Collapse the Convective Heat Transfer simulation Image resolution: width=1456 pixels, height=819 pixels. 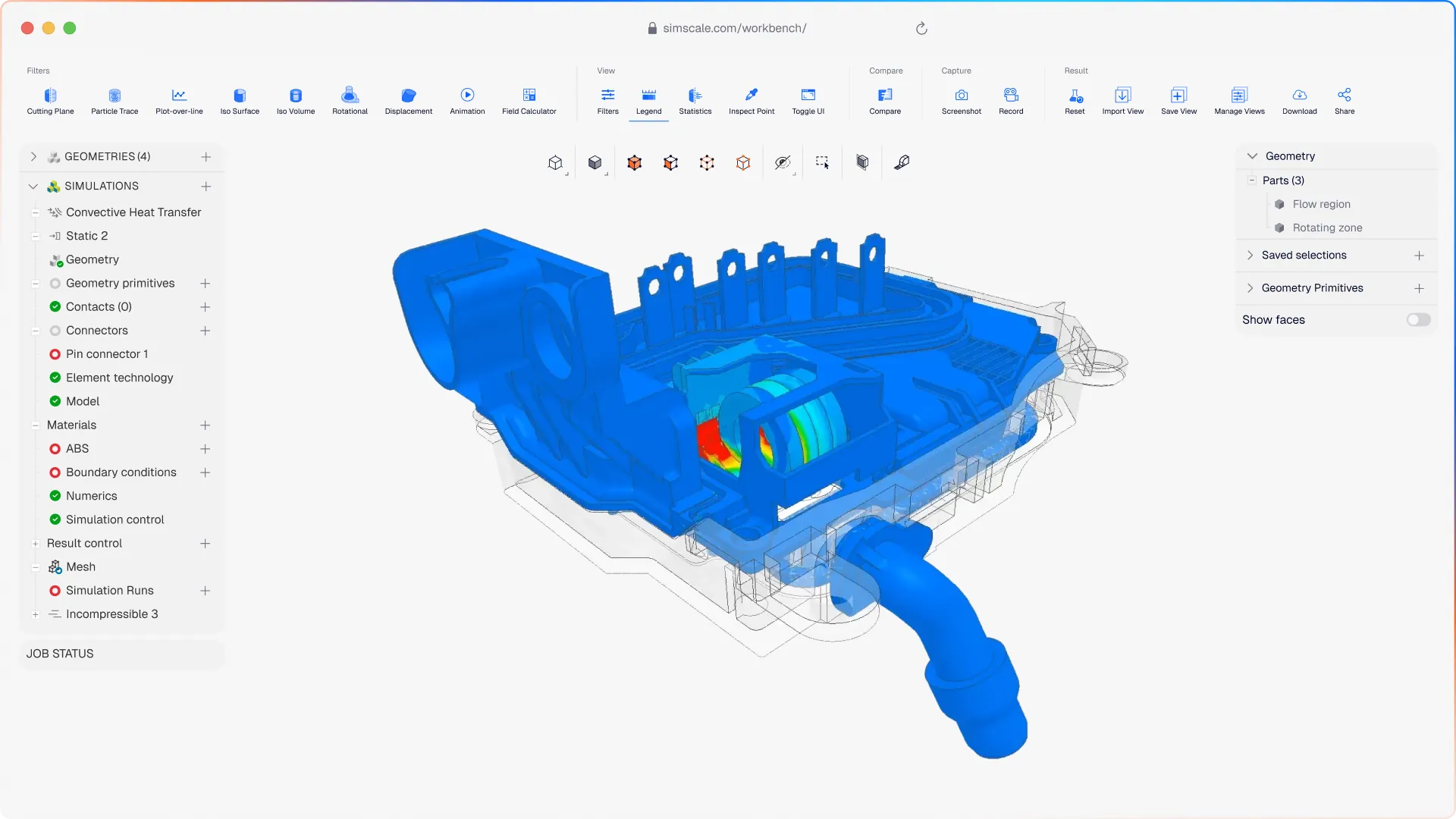(36, 212)
